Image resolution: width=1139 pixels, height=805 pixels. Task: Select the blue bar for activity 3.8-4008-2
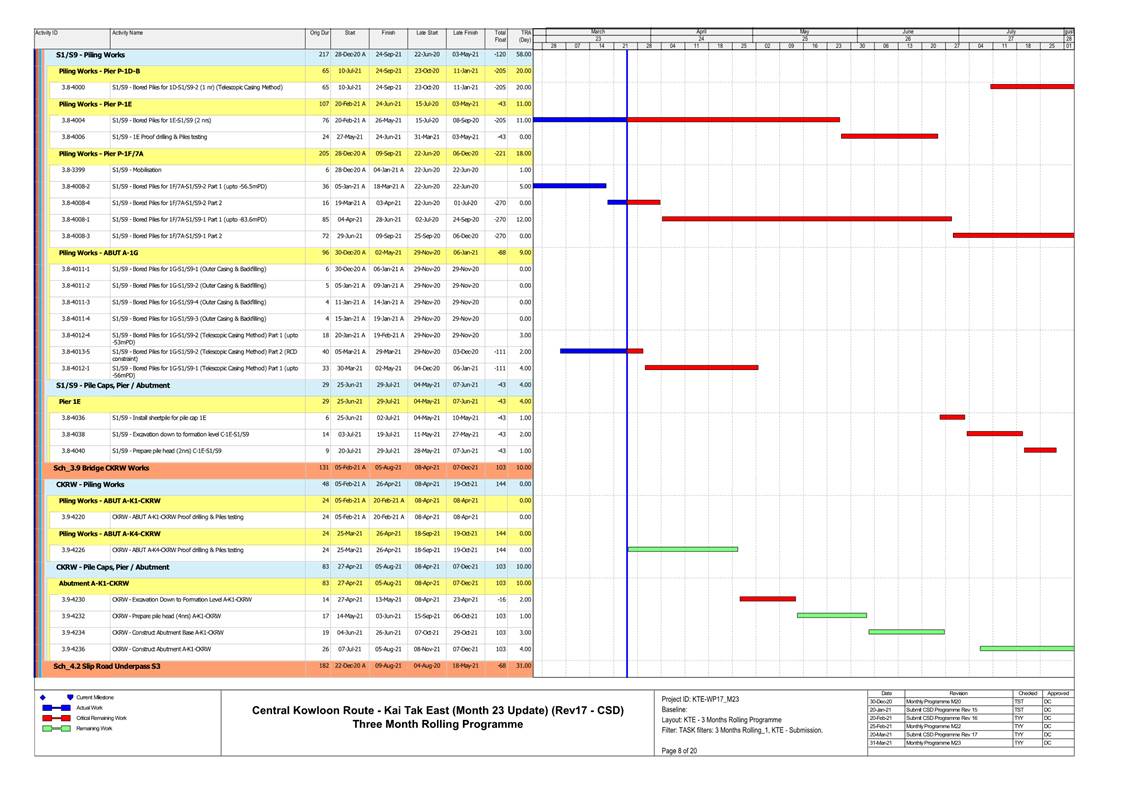click(x=569, y=185)
